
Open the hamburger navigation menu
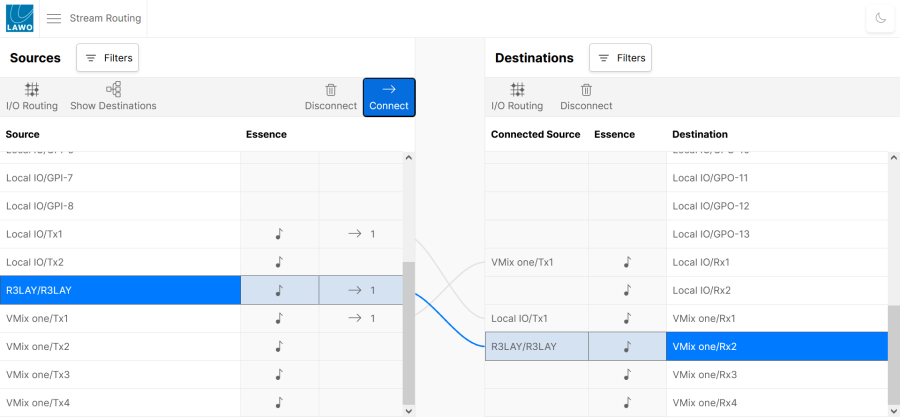tap(54, 18)
